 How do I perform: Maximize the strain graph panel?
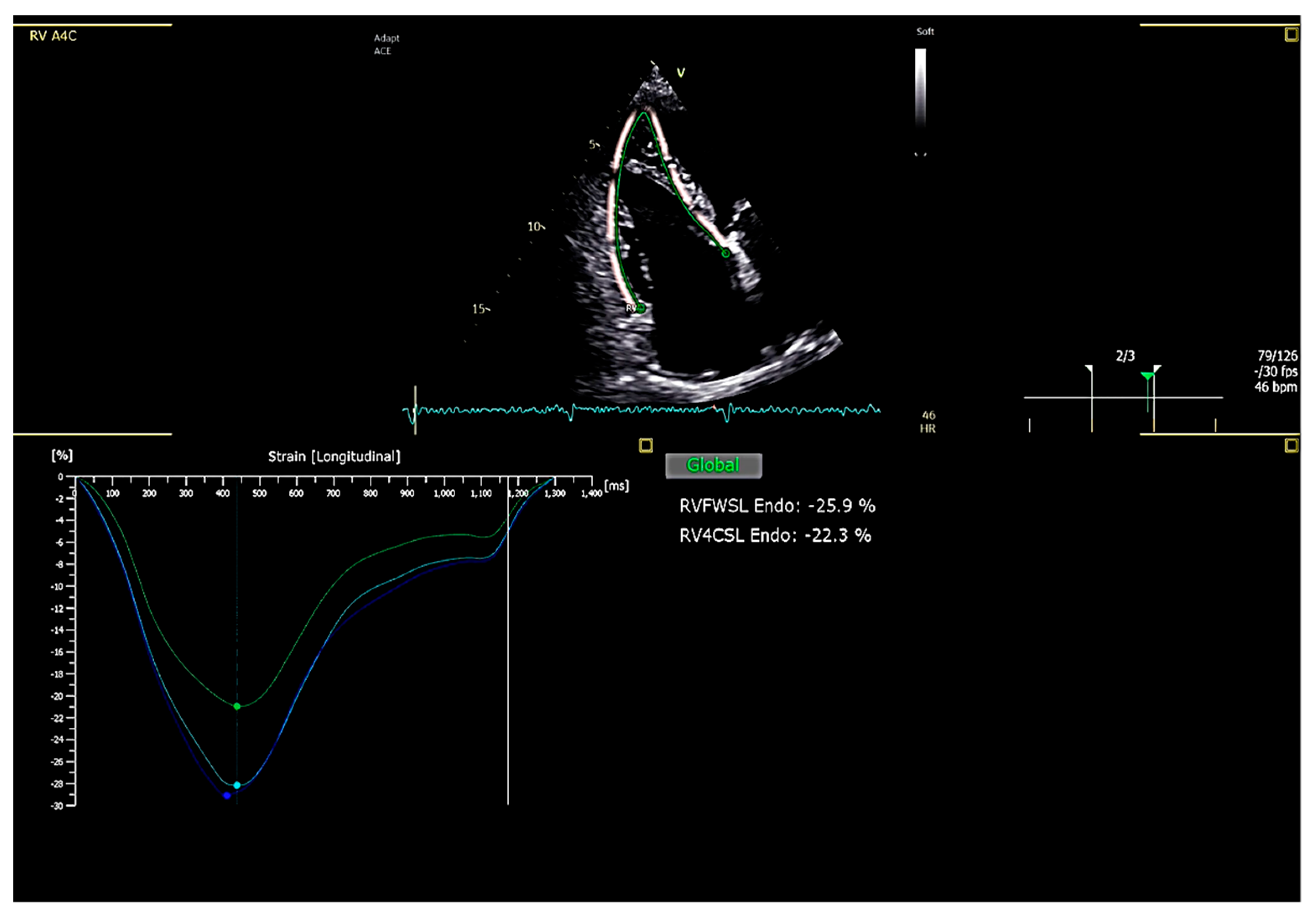tap(646, 445)
